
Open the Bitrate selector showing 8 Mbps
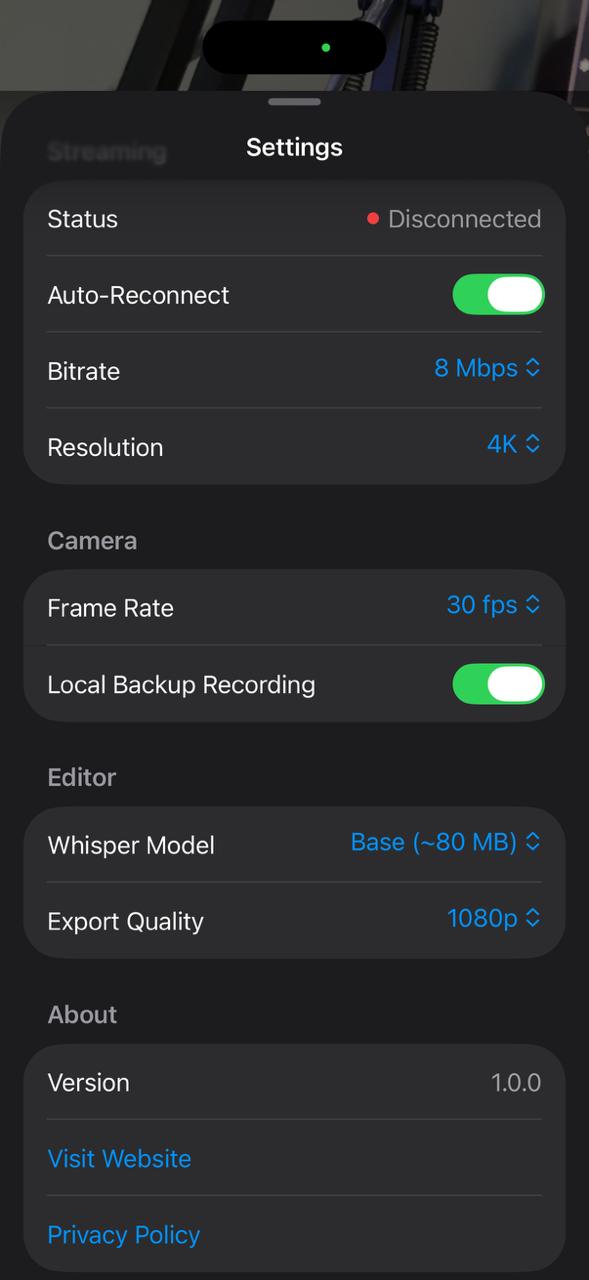(x=487, y=368)
